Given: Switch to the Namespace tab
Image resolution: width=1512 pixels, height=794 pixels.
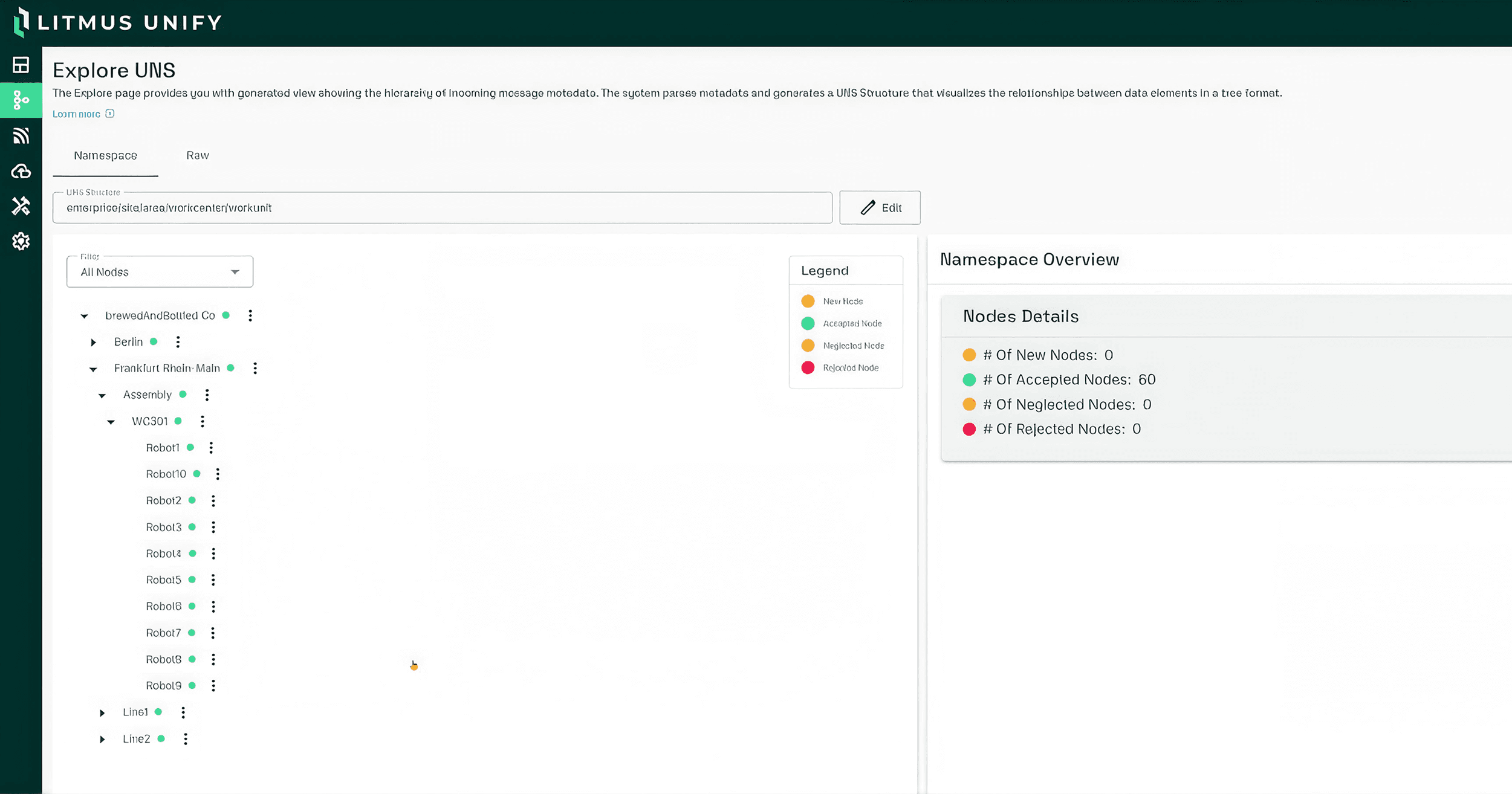Looking at the screenshot, I should (x=105, y=155).
